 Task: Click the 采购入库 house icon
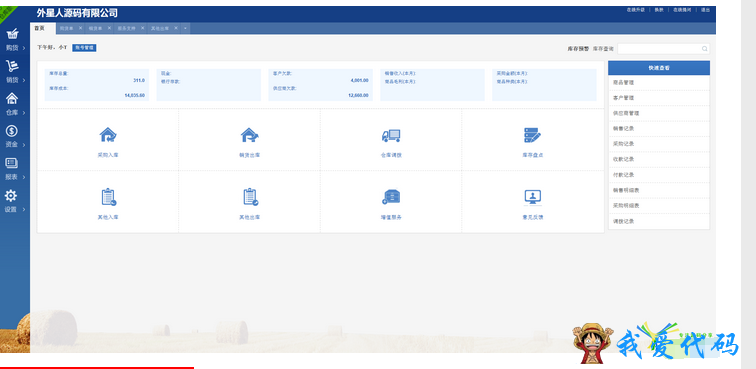coord(108,135)
